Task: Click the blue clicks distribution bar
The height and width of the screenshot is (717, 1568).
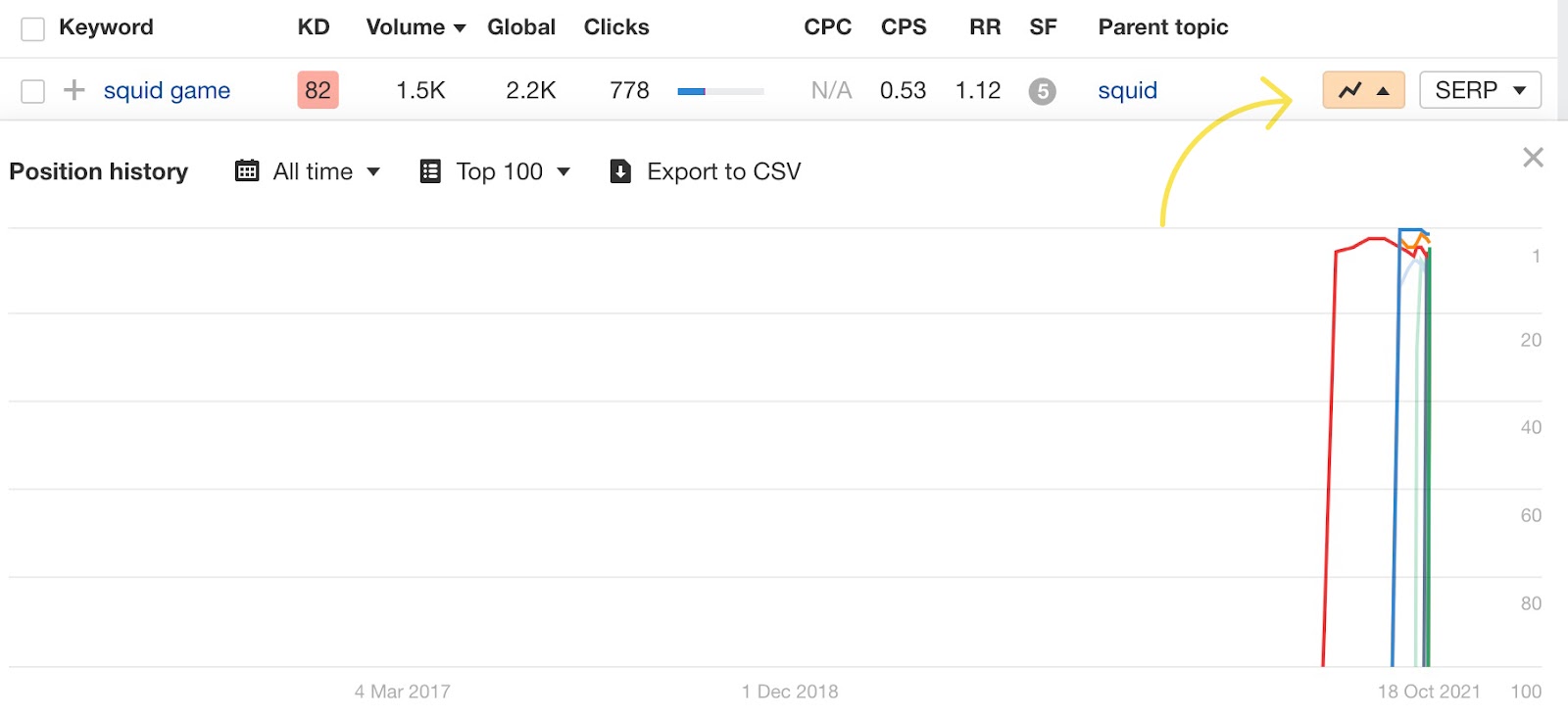Action: (720, 91)
